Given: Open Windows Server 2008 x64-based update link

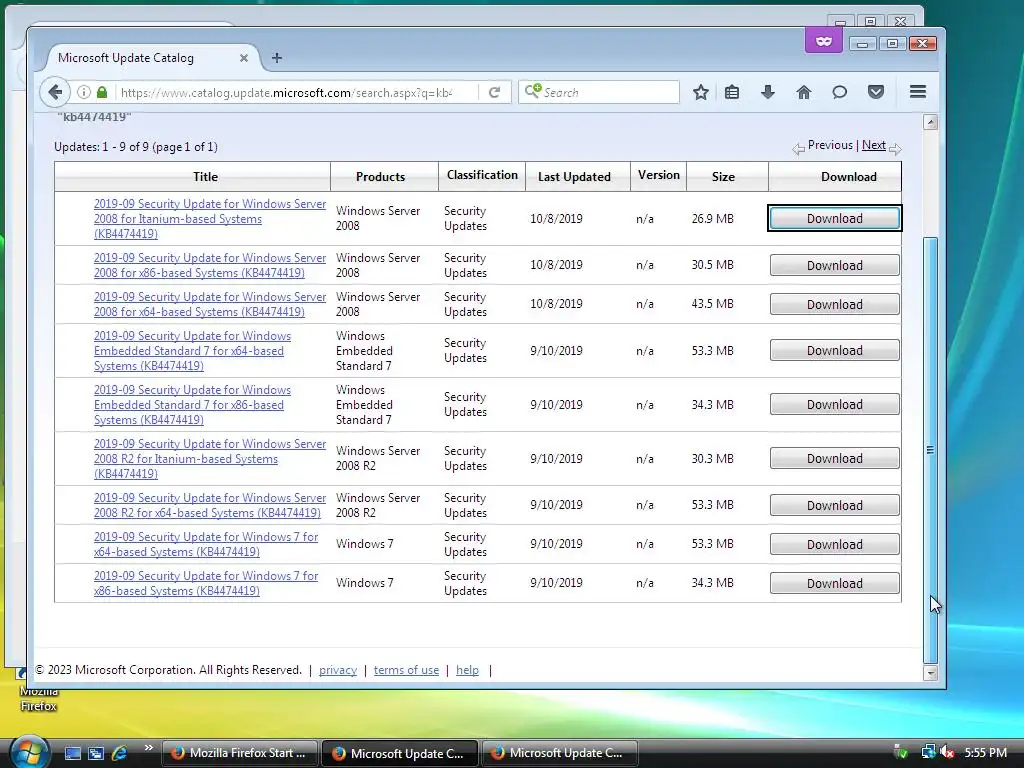Looking at the screenshot, I should tap(210, 304).
